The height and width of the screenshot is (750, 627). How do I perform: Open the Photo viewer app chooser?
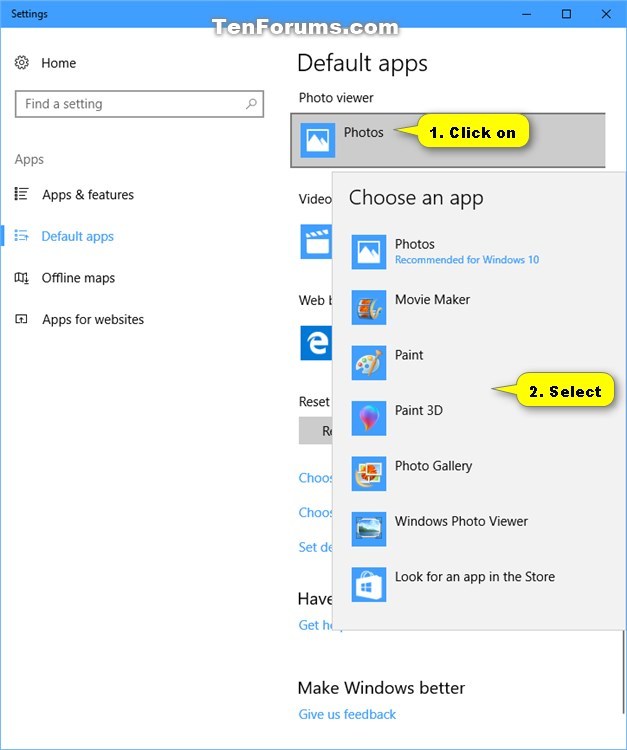pos(448,140)
